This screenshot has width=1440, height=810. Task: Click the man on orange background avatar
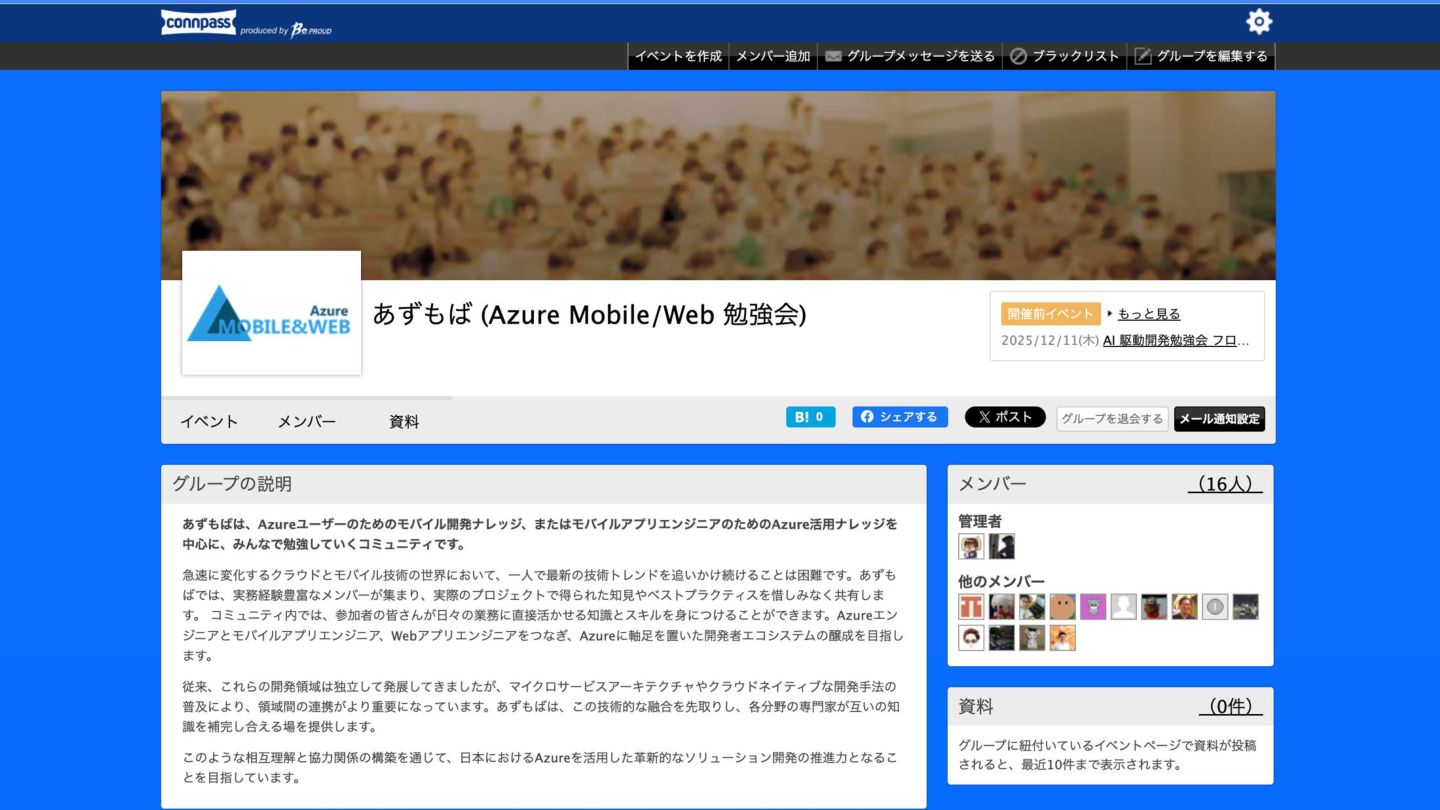pyautogui.click(x=1062, y=638)
